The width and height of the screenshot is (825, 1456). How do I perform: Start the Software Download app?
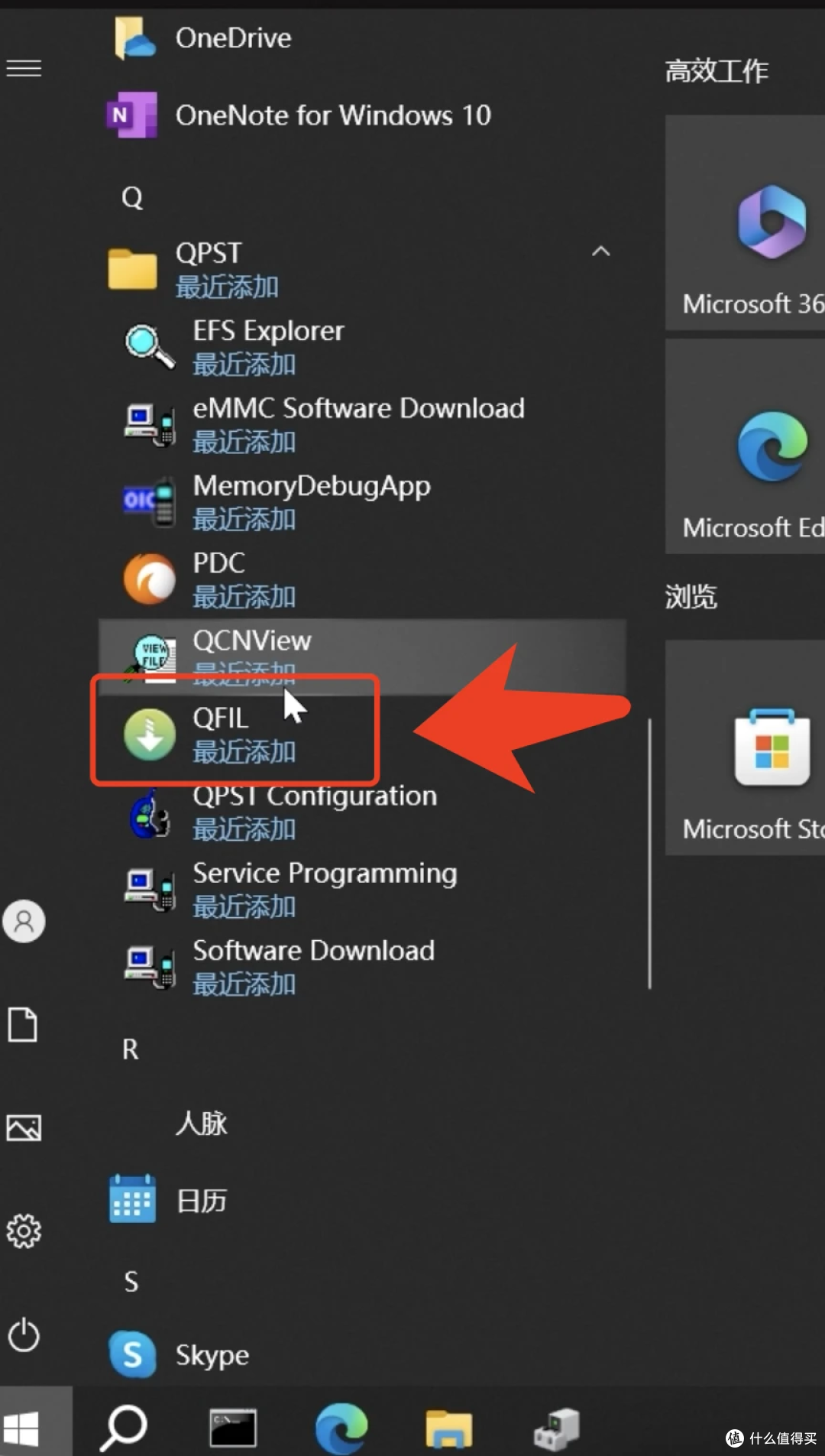313,965
